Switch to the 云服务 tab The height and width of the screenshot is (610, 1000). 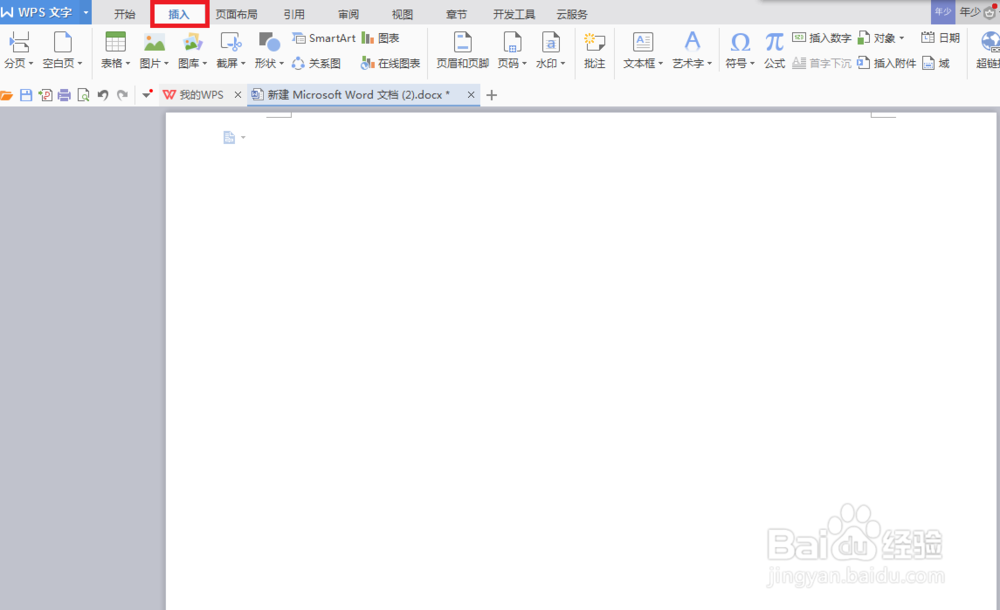[571, 14]
